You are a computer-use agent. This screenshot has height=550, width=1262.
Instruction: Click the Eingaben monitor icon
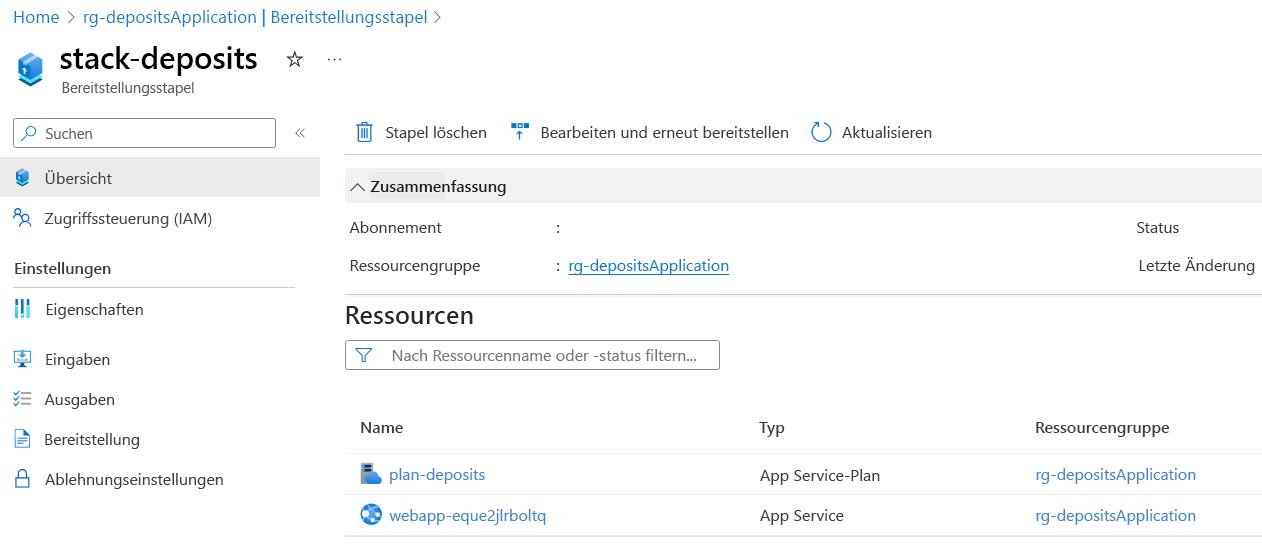[x=23, y=359]
